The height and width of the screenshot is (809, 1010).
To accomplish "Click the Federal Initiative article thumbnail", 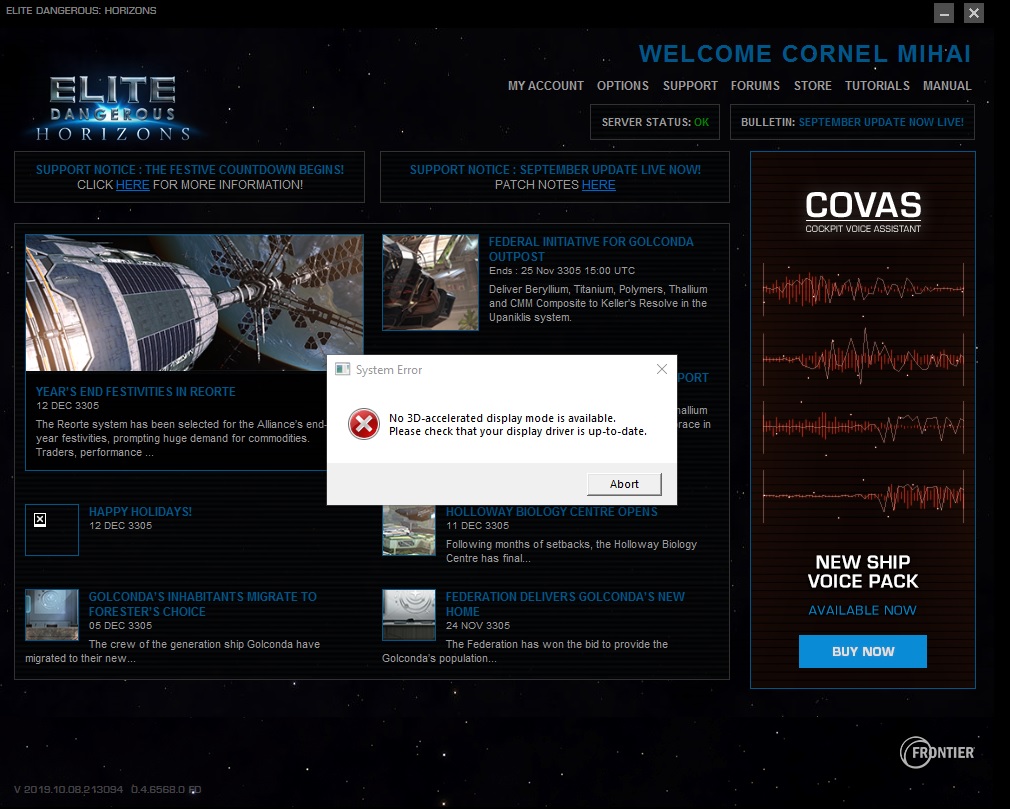I will pos(430,282).
